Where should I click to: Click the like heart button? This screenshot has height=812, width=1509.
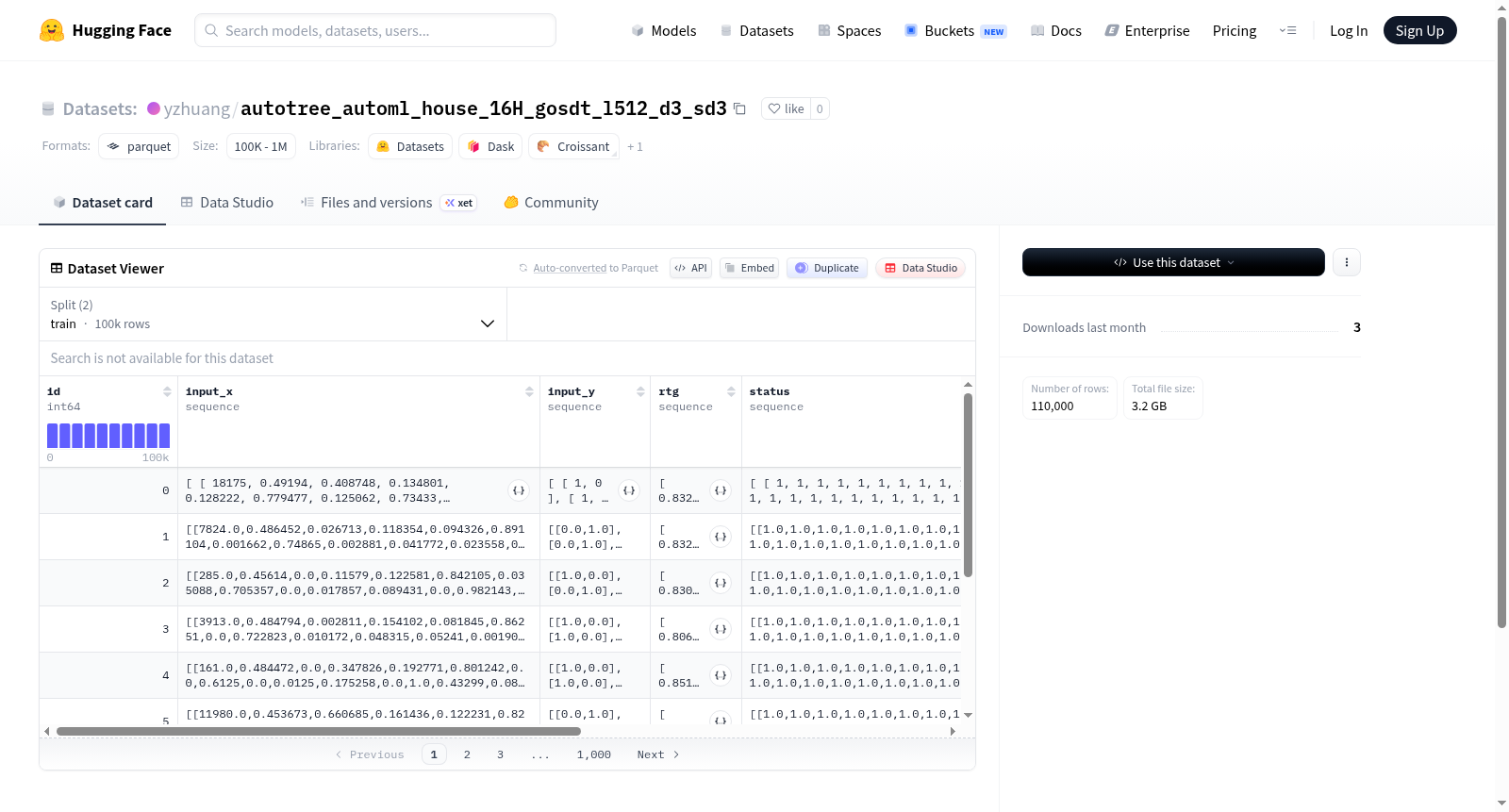(786, 108)
